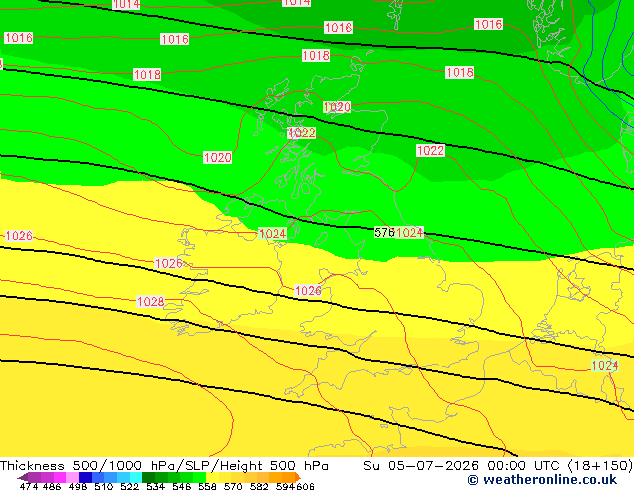
Task: Click the 1026 label over the Irish Sea
Action: click(x=308, y=290)
